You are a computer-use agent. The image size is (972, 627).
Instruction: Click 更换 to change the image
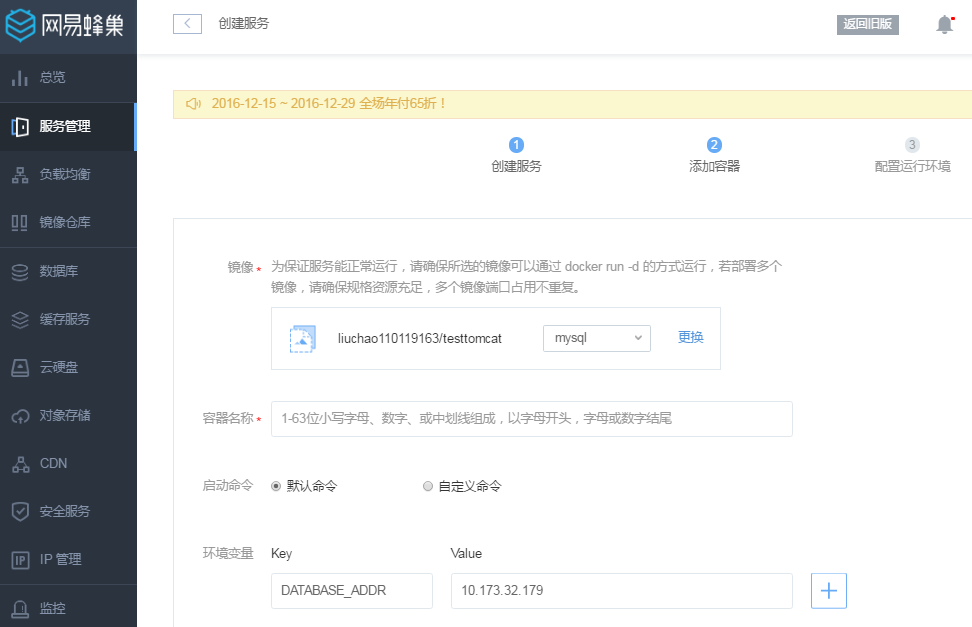689,338
